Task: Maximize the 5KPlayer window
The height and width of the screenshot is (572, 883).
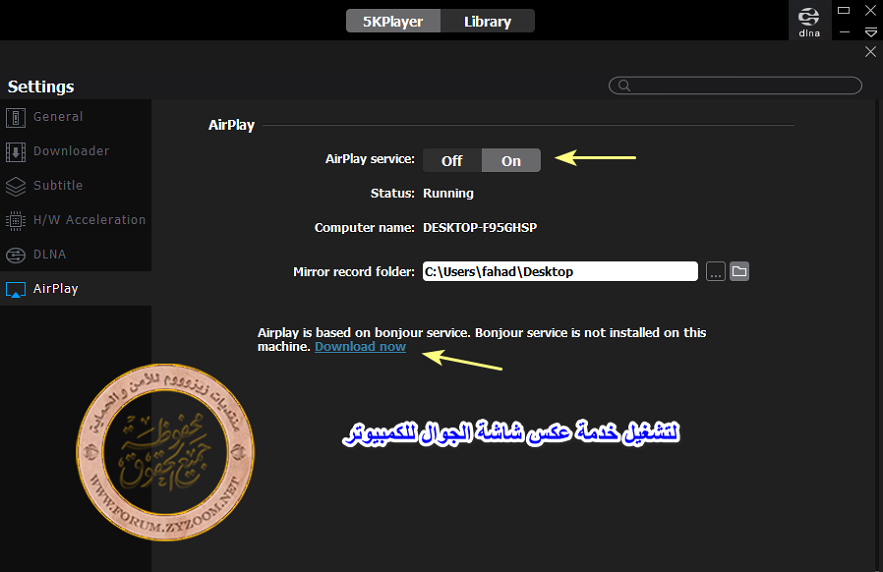Action: tap(844, 10)
